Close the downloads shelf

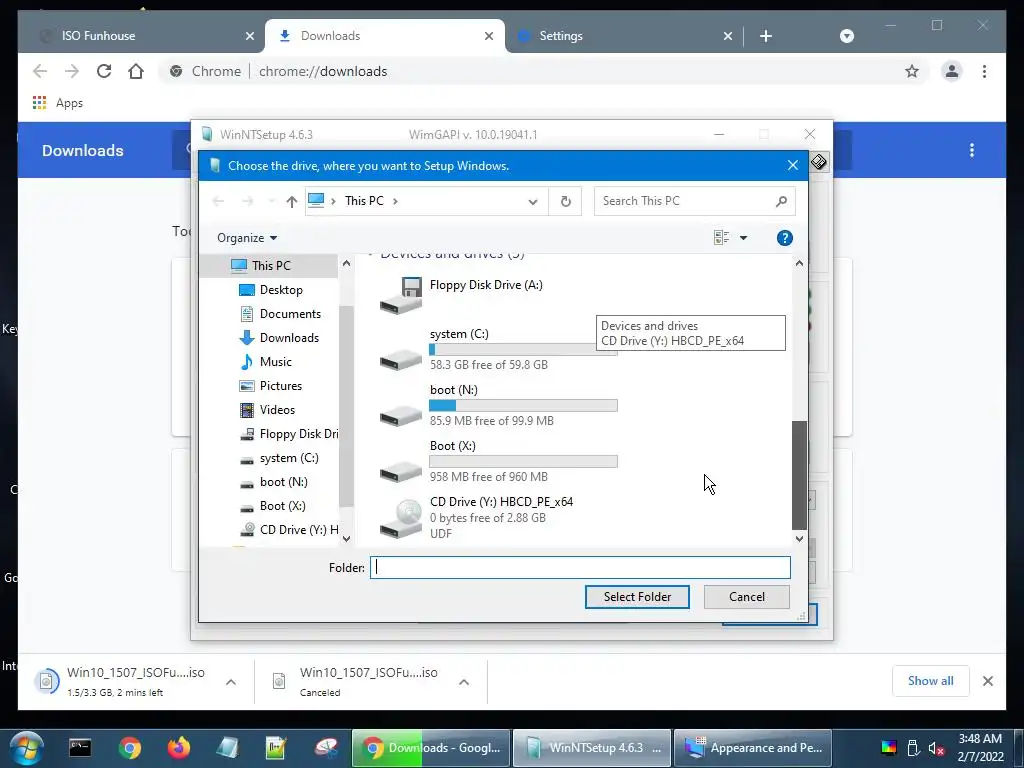pos(987,681)
